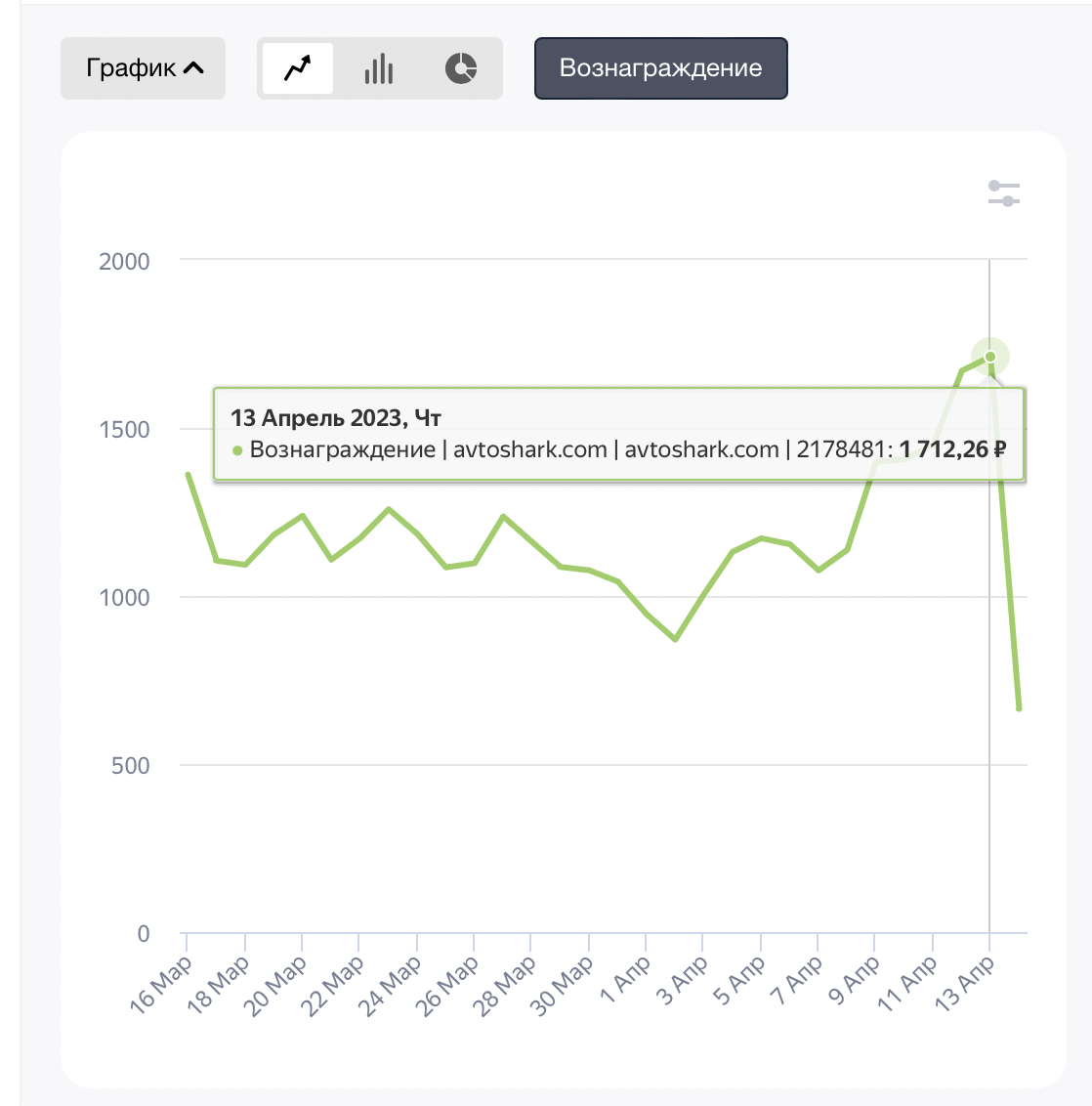Switch to pie chart view

point(461,68)
